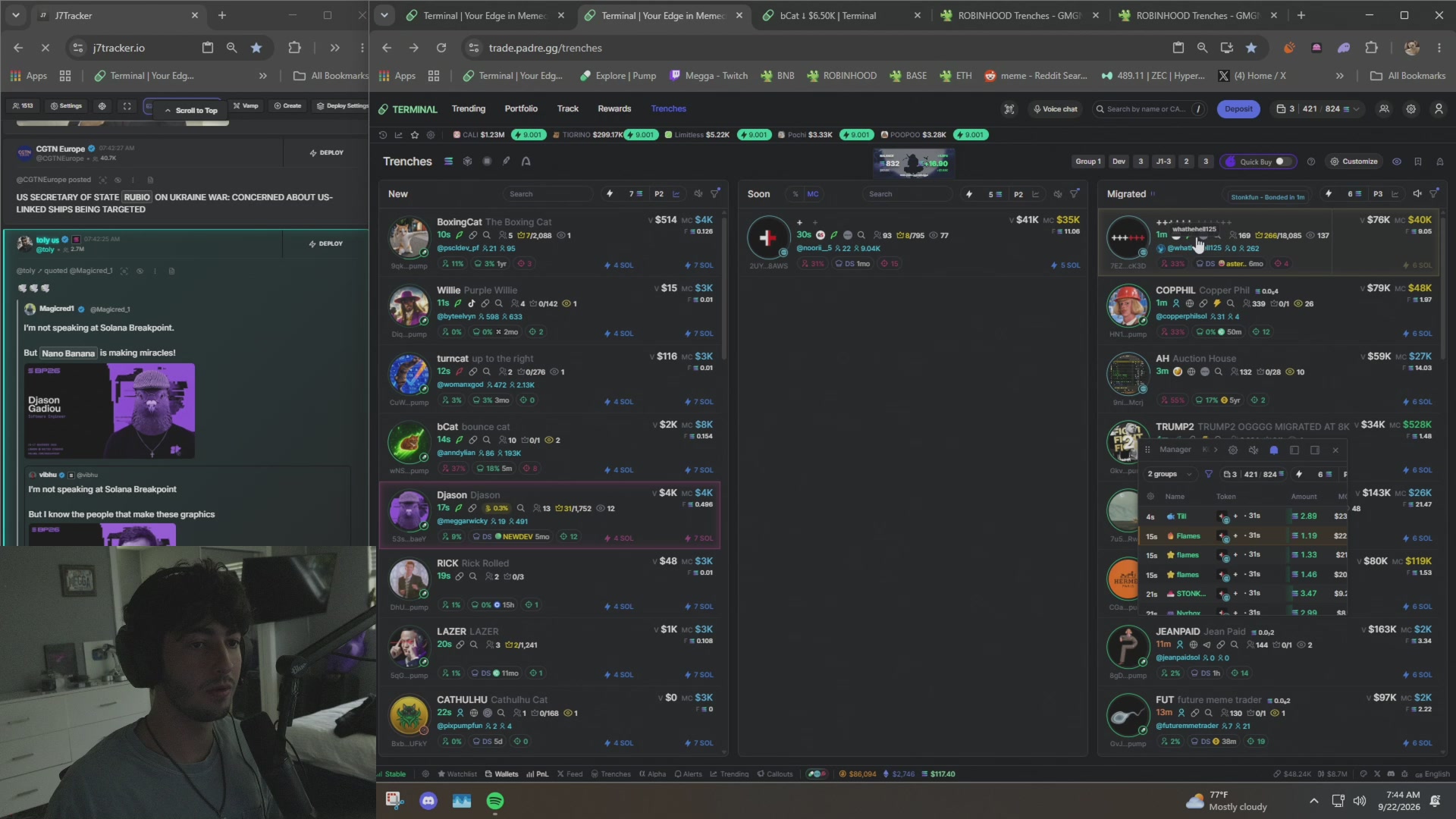Click DEPLOY on the CGTN Europe post
Image resolution: width=1456 pixels, height=819 pixels.
tap(327, 153)
